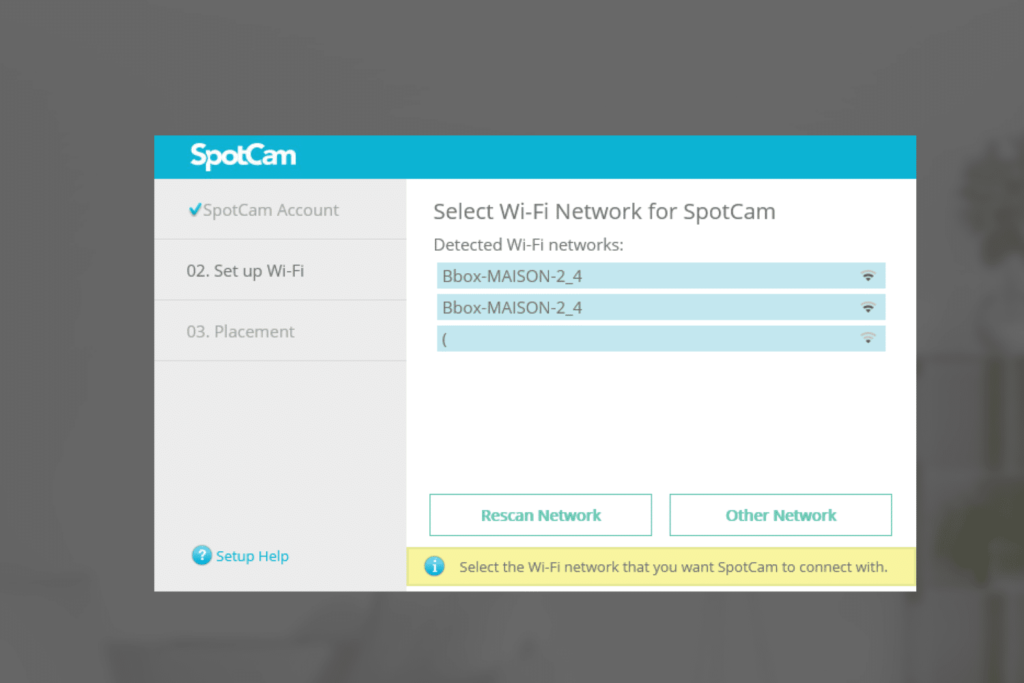1024x683 pixels.
Task: Click the empty area below the network list
Action: pos(661,421)
